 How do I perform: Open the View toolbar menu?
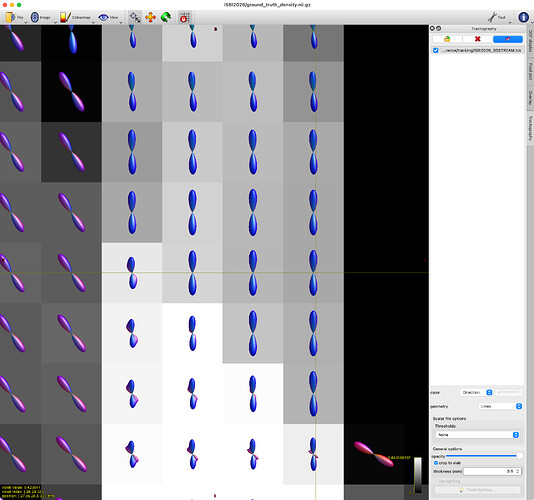click(x=108, y=17)
